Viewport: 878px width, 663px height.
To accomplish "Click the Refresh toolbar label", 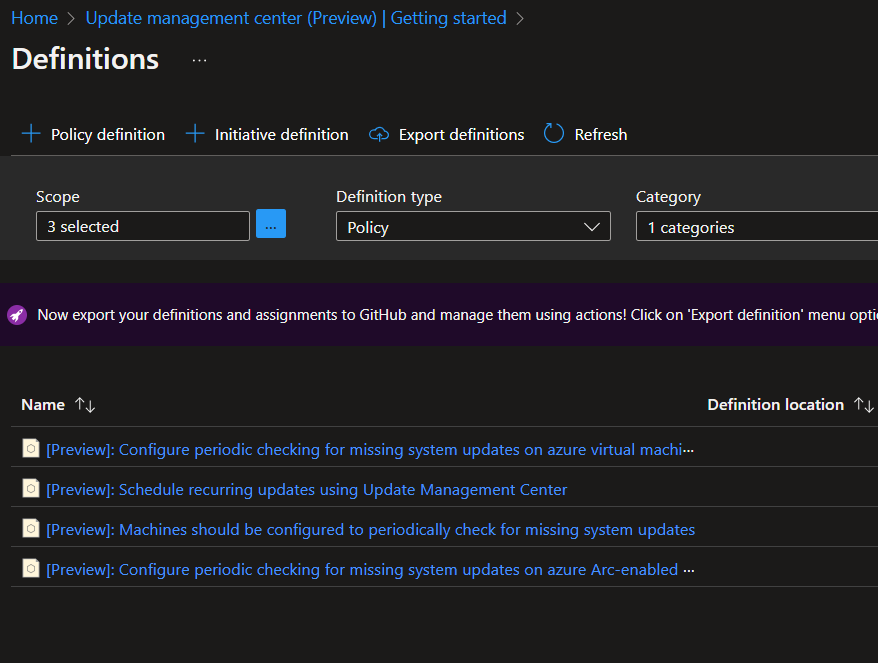I will point(600,134).
